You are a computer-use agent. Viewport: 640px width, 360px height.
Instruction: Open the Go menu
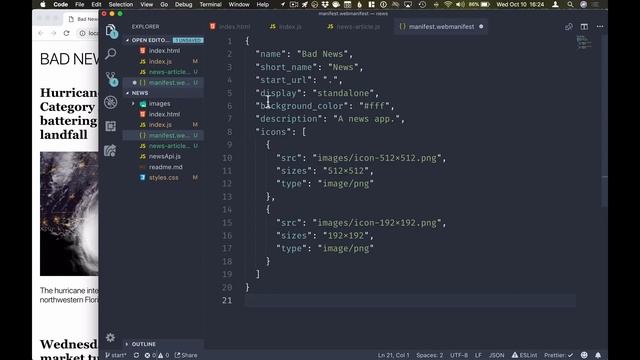point(164,4)
